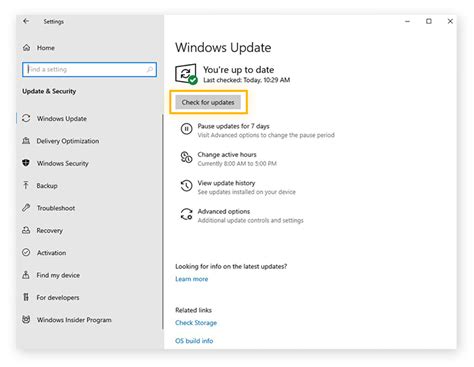This screenshot has width=474, height=367.
Task: Click the 'You're up to date' status text
Action: [x=239, y=69]
